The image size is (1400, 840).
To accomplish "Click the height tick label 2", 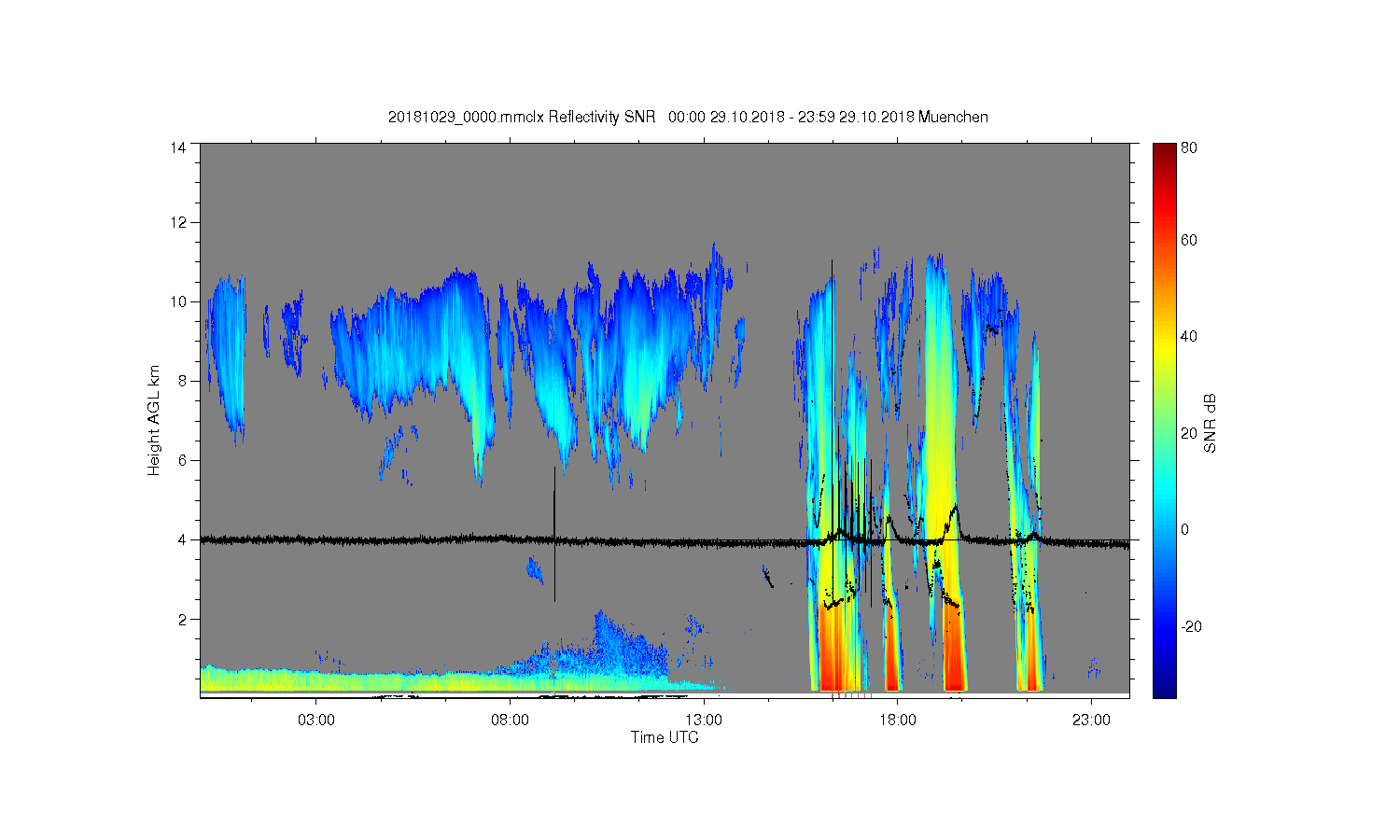I will click(x=181, y=619).
